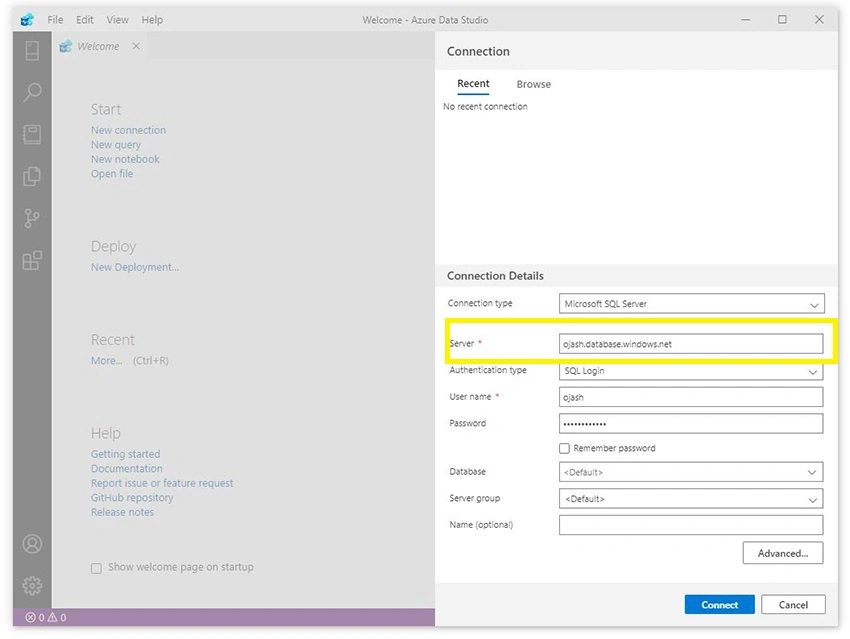Click the New notebook link
This screenshot has height=639, width=850.
point(125,159)
